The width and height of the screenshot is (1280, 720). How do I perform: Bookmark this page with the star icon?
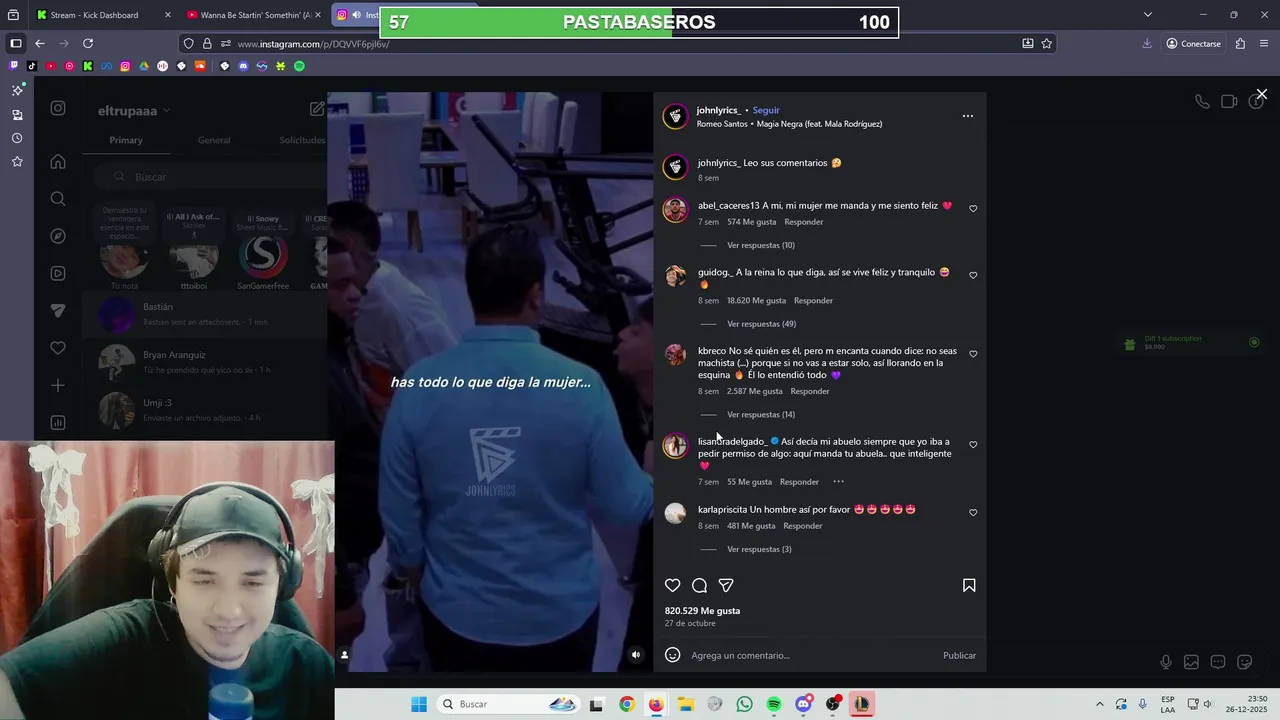tap(1047, 44)
